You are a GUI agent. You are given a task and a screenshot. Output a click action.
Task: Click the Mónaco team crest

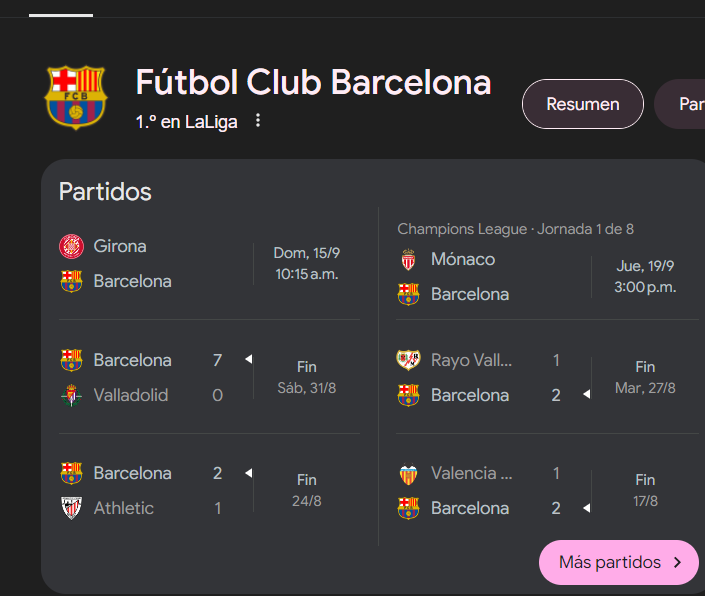408,259
